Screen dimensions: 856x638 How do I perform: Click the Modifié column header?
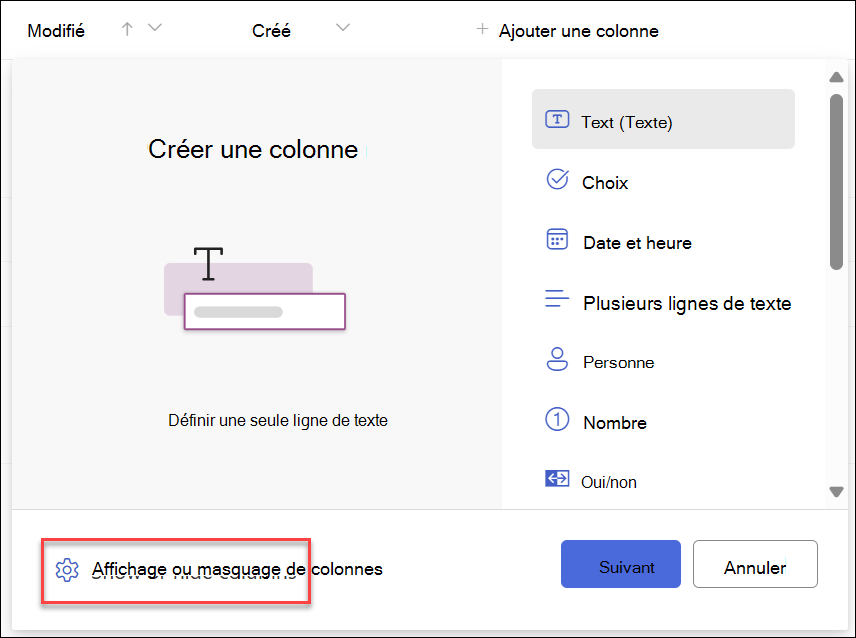pos(56,31)
